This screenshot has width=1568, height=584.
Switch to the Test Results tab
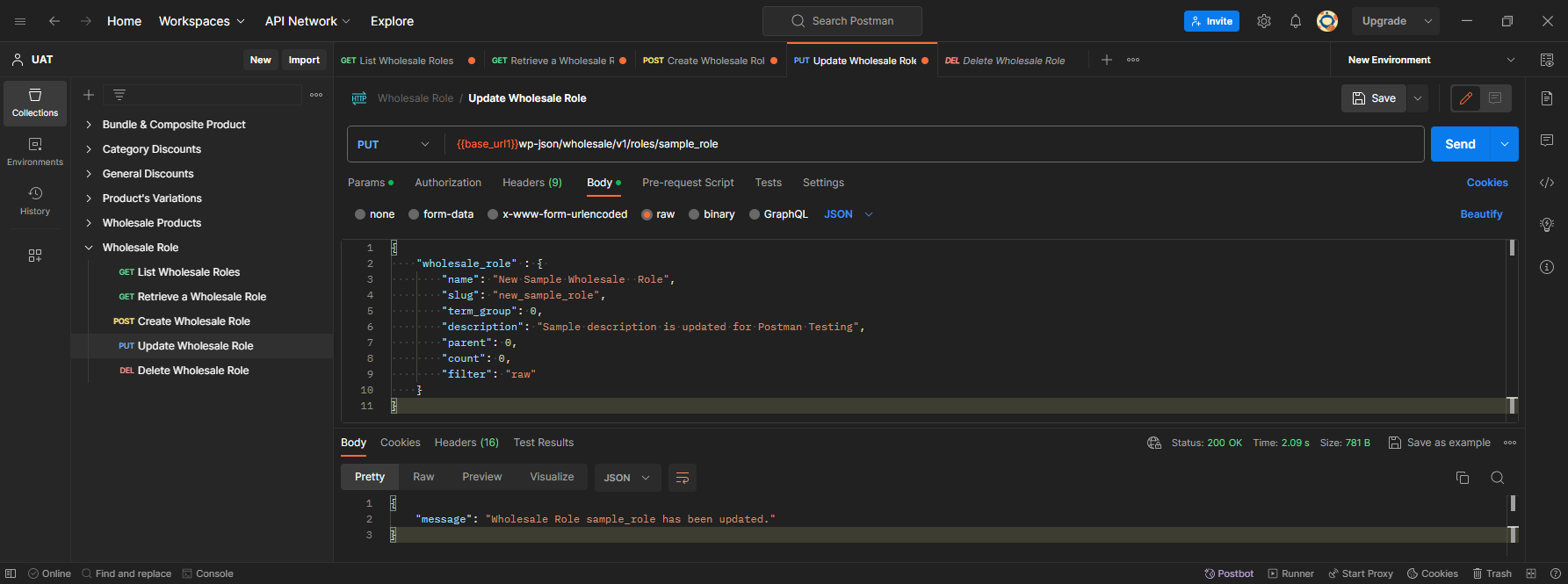click(x=544, y=443)
